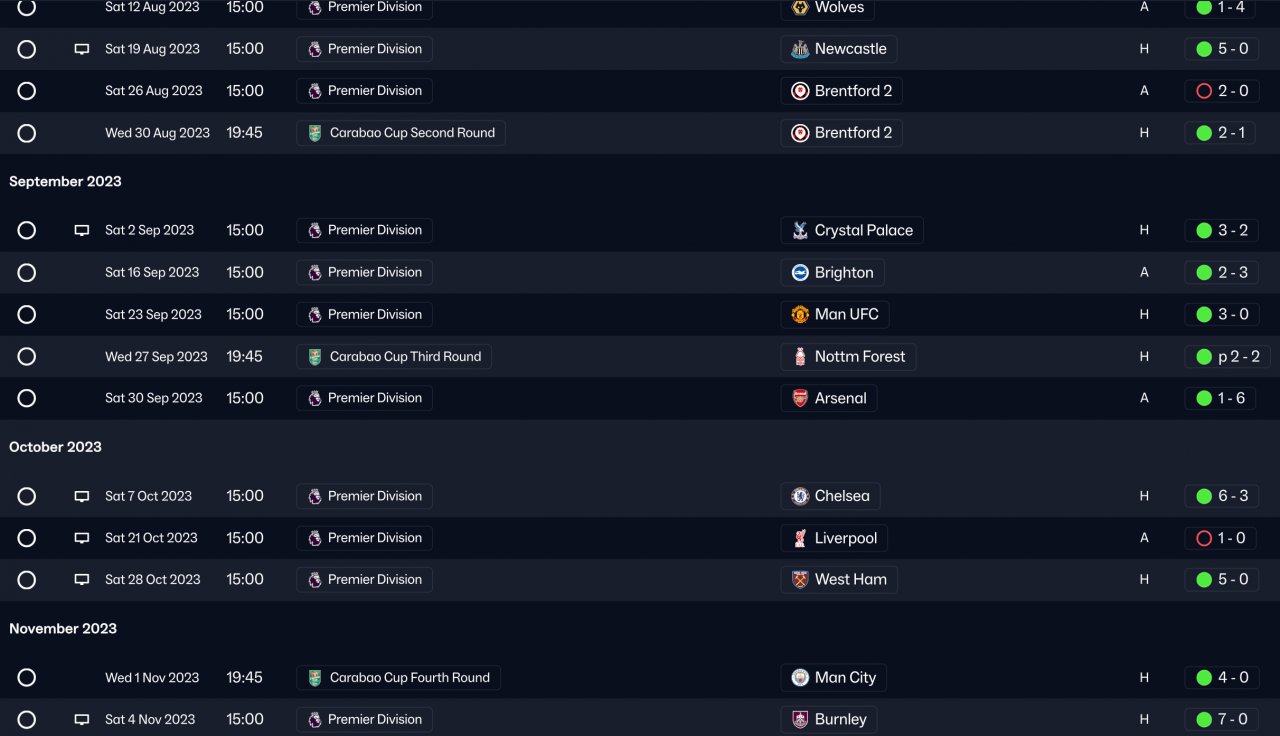The width and height of the screenshot is (1280, 736).
Task: Click the Carabao Cup logo for Fourth Round
Action: coord(315,678)
